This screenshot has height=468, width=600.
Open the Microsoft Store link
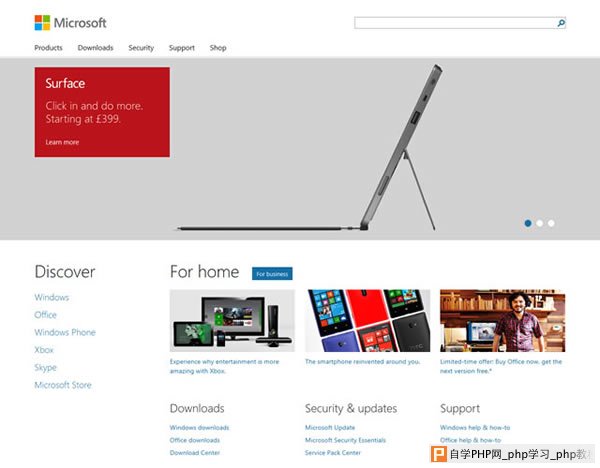point(63,385)
